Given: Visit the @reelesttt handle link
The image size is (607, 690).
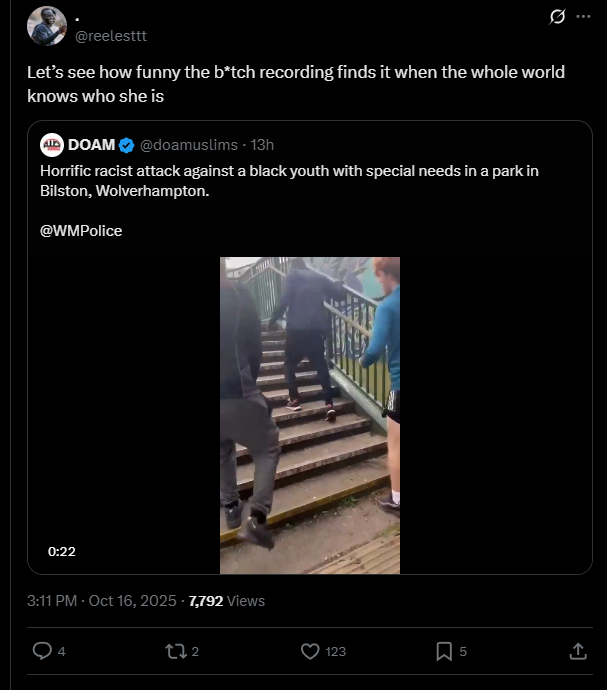Looking at the screenshot, I should point(111,36).
